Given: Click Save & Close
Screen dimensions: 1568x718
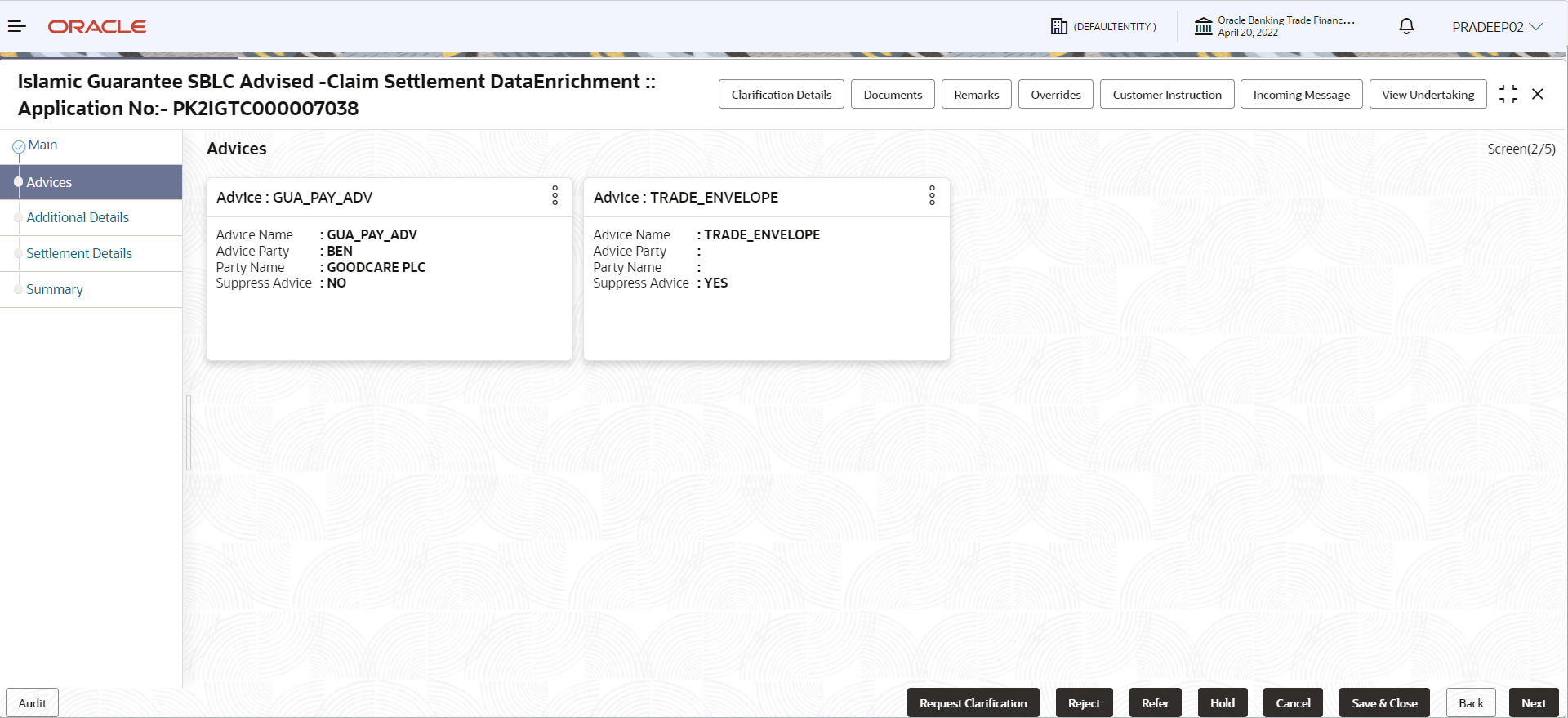Looking at the screenshot, I should pos(1384,702).
